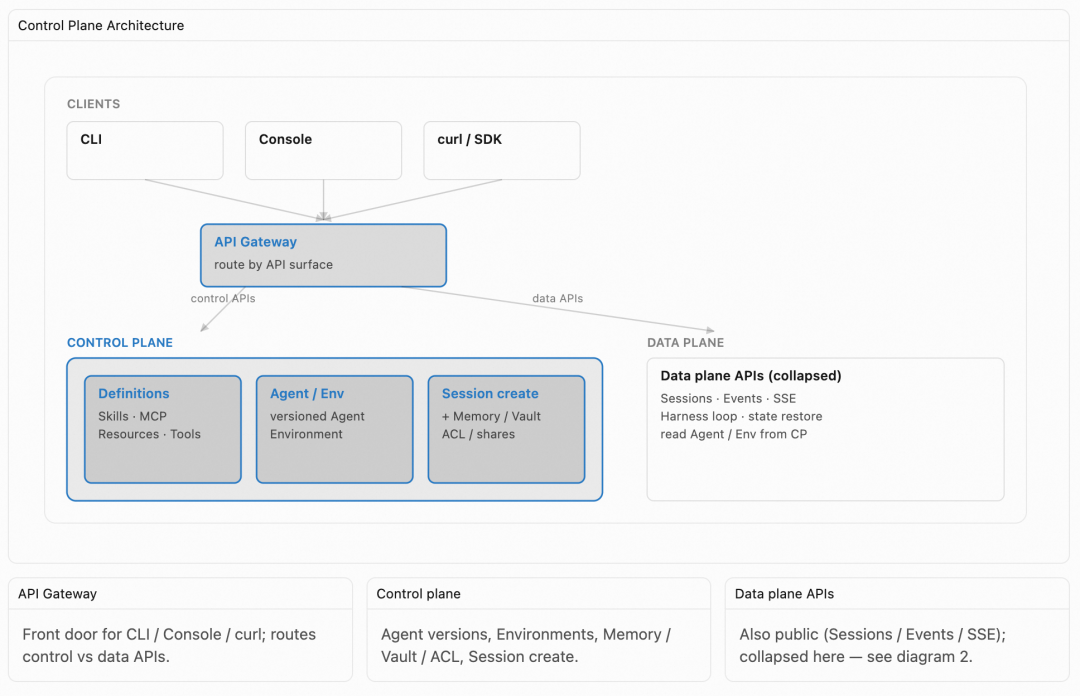The height and width of the screenshot is (696, 1080).
Task: Click the DATA PLANE heading label
Action: (x=685, y=342)
